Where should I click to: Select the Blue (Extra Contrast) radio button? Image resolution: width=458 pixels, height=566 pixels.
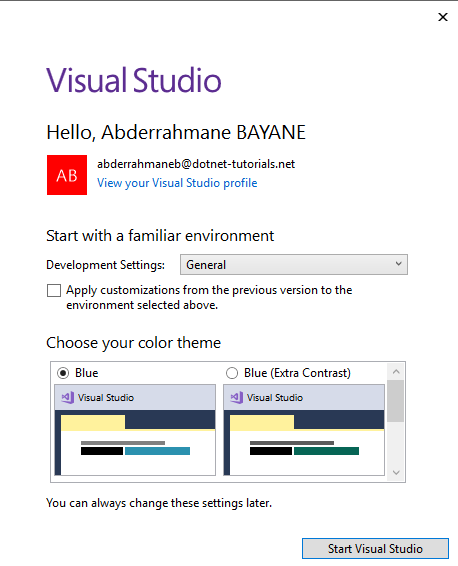(x=232, y=373)
